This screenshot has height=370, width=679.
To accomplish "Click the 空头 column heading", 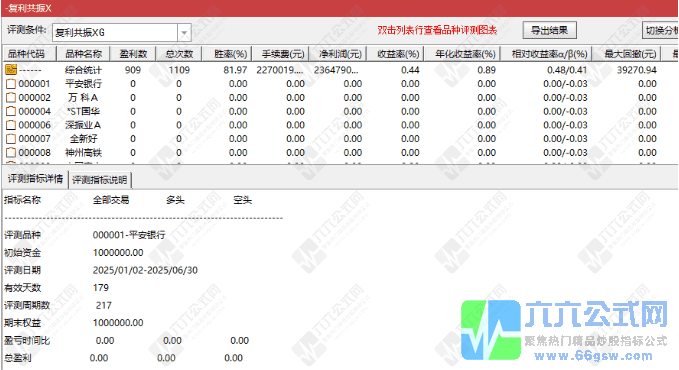I will 242,200.
